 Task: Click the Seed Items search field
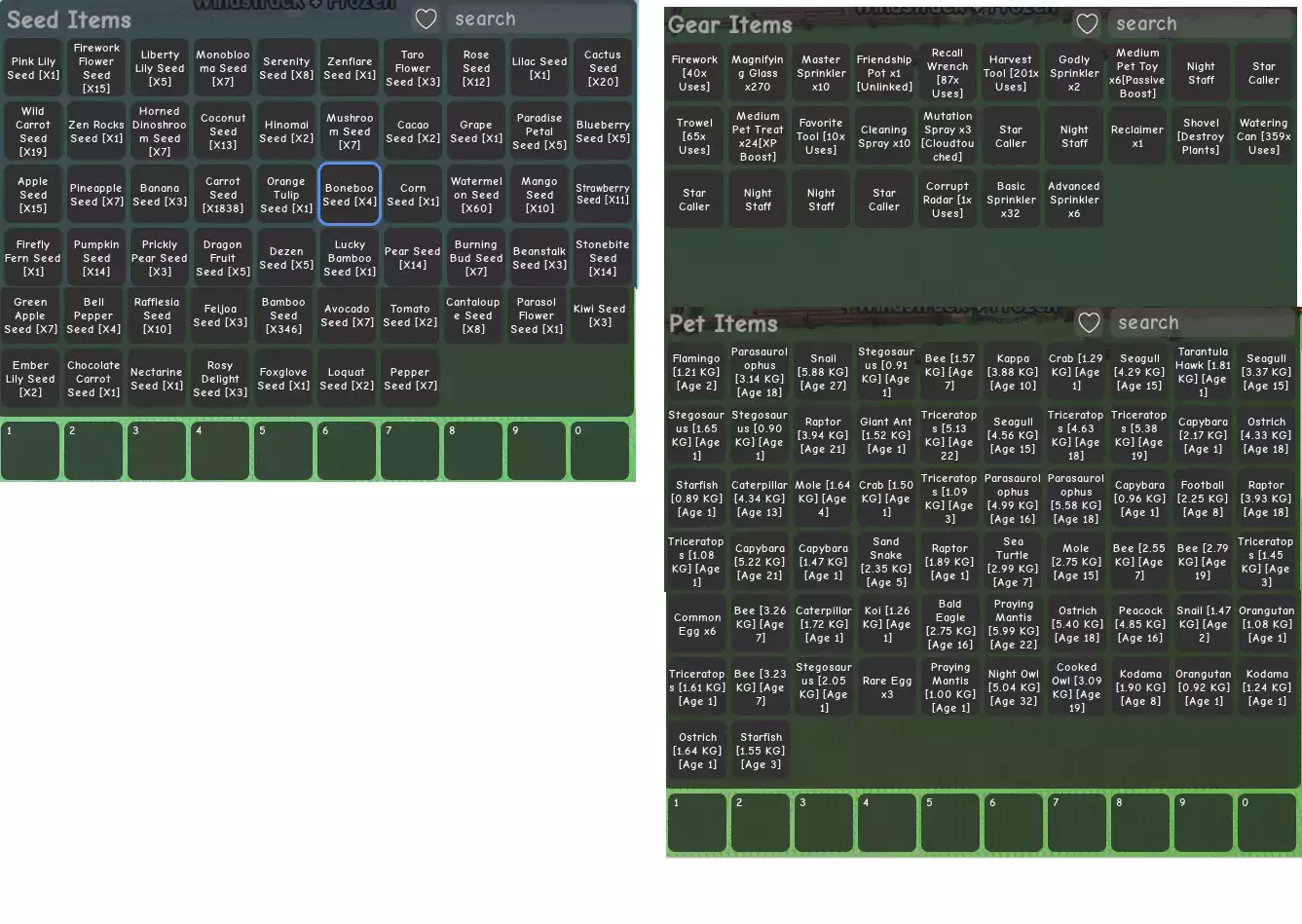click(540, 19)
